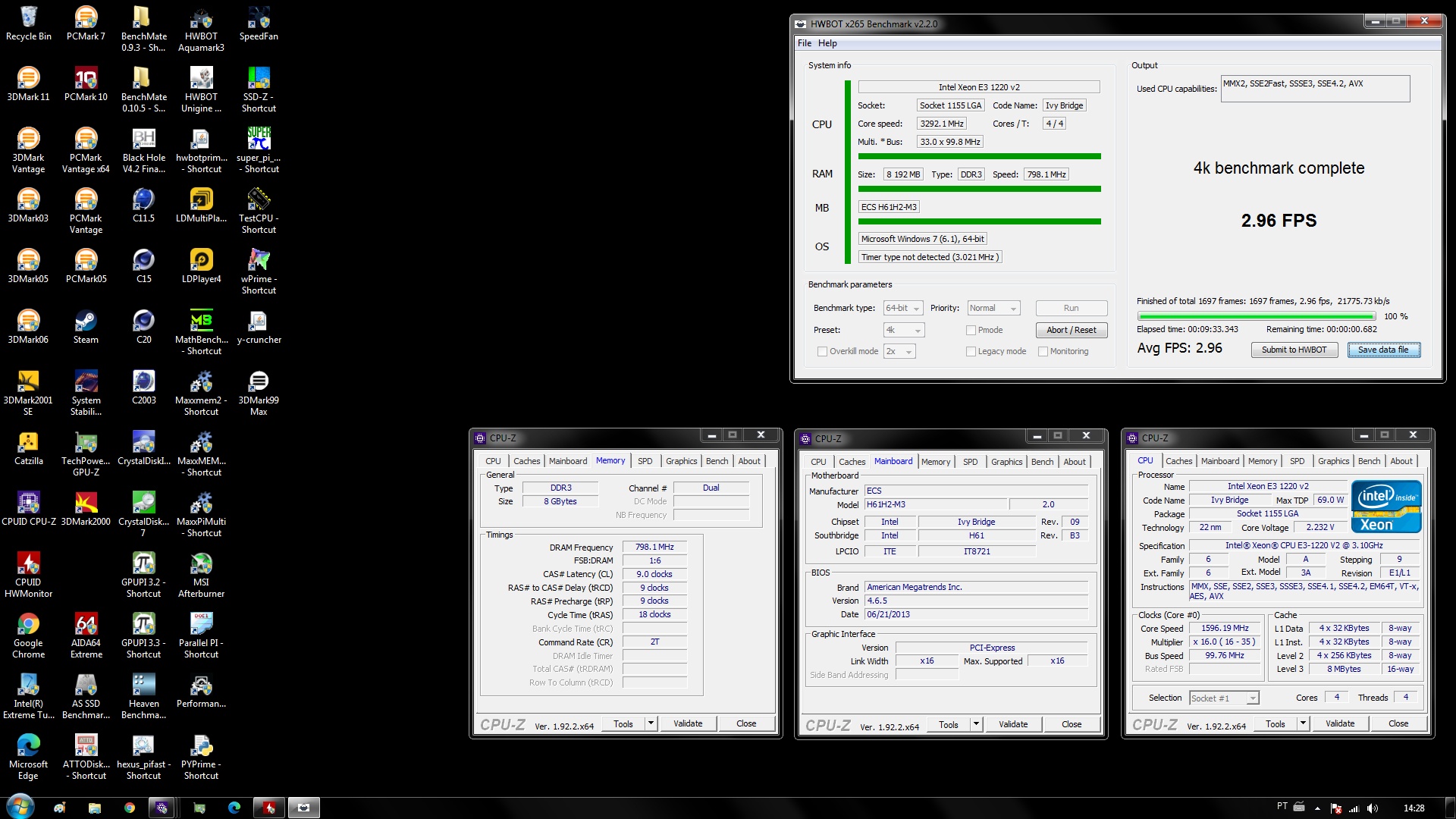Open CPUID HWMonitor desktop icon
1456x819 pixels.
(x=28, y=575)
